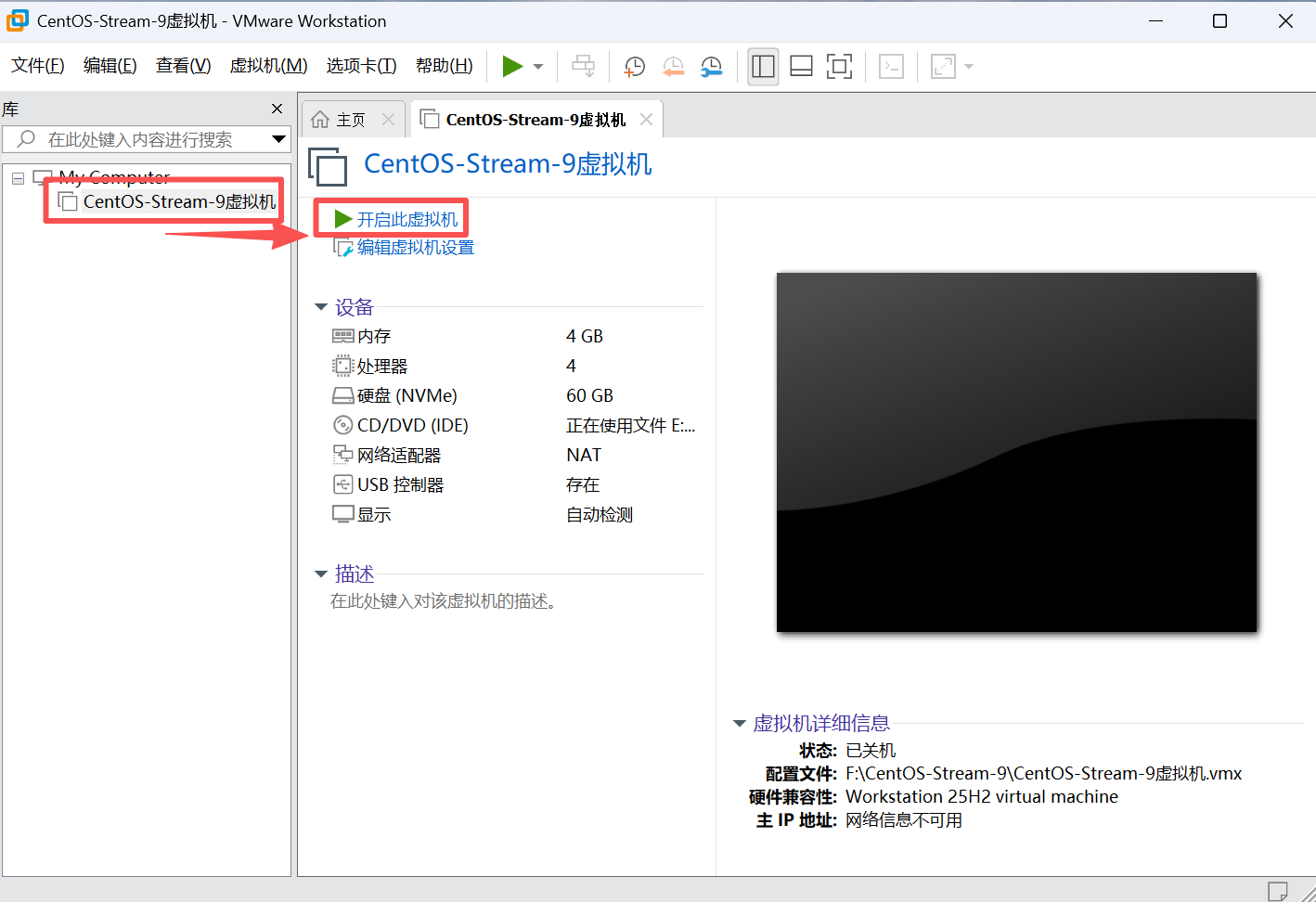Open the 编辑(E) menu
The image size is (1316, 902).
110,66
